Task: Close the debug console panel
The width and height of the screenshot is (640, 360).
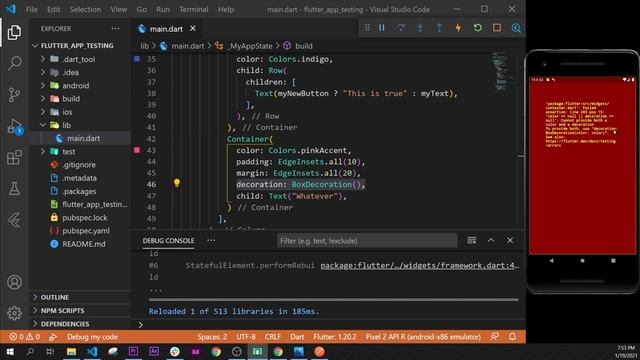Action: tap(510, 240)
